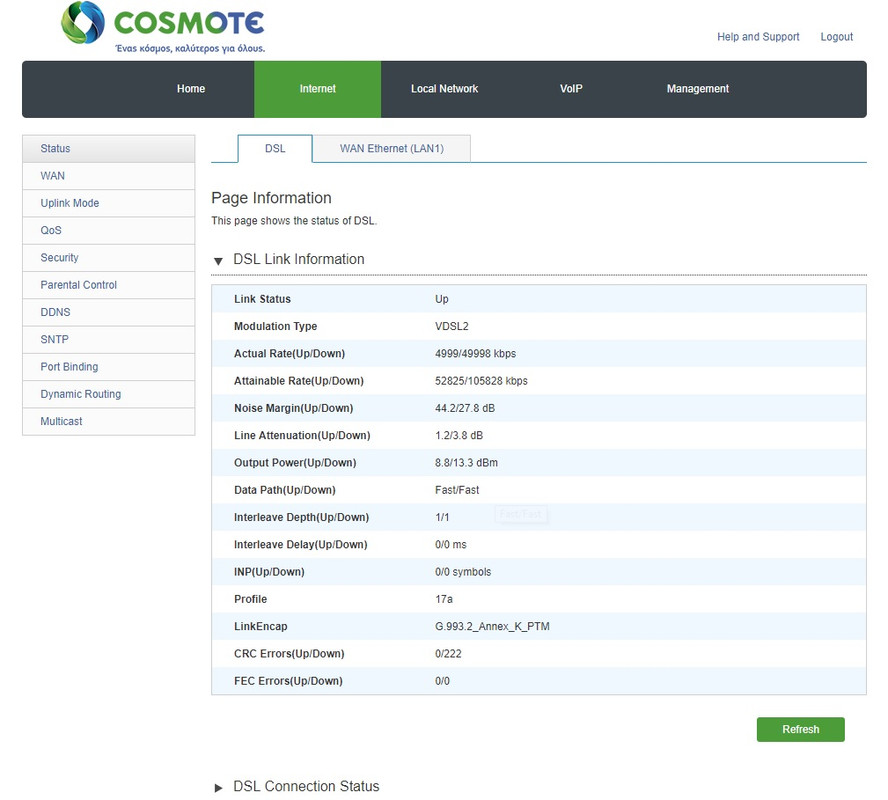Click the 'Interleave Depth(Up/Down)' label
The height and width of the screenshot is (800, 888).
[301, 517]
